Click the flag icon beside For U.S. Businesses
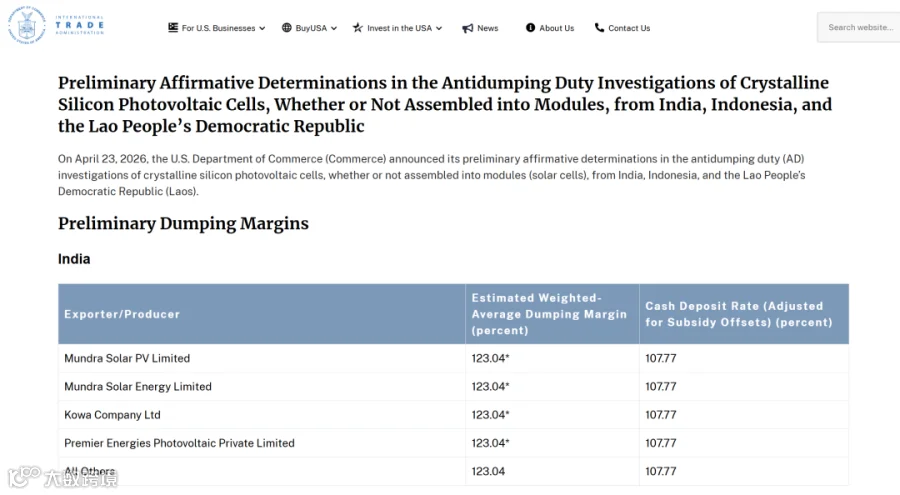Screen dimensions: 900x495 pyautogui.click(x=173, y=28)
